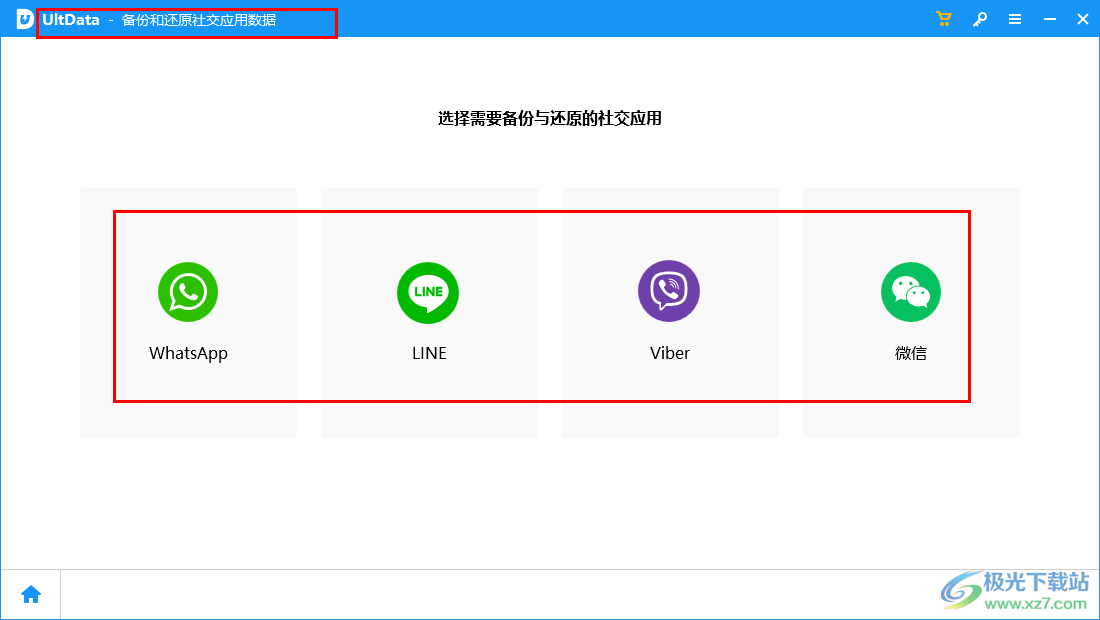Click the 微信 label text
Image resolution: width=1100 pixels, height=620 pixels.
911,353
